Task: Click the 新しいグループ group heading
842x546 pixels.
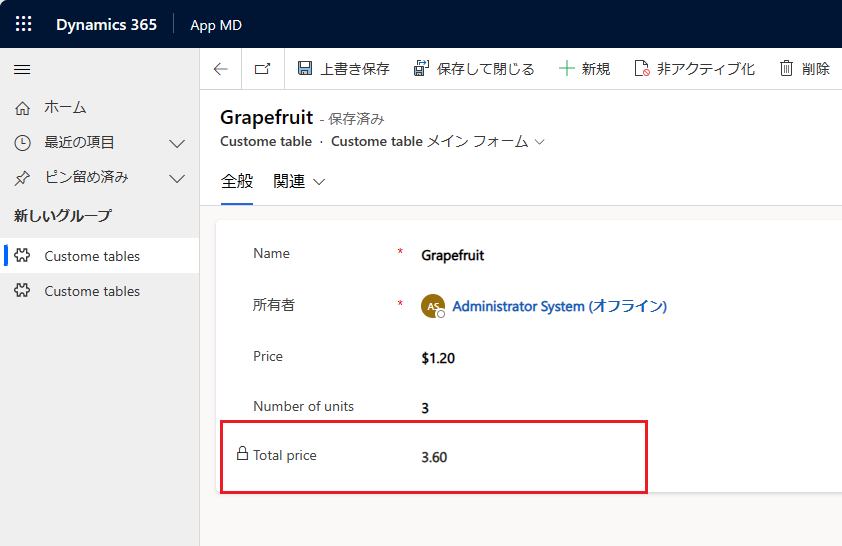Action: click(63, 216)
